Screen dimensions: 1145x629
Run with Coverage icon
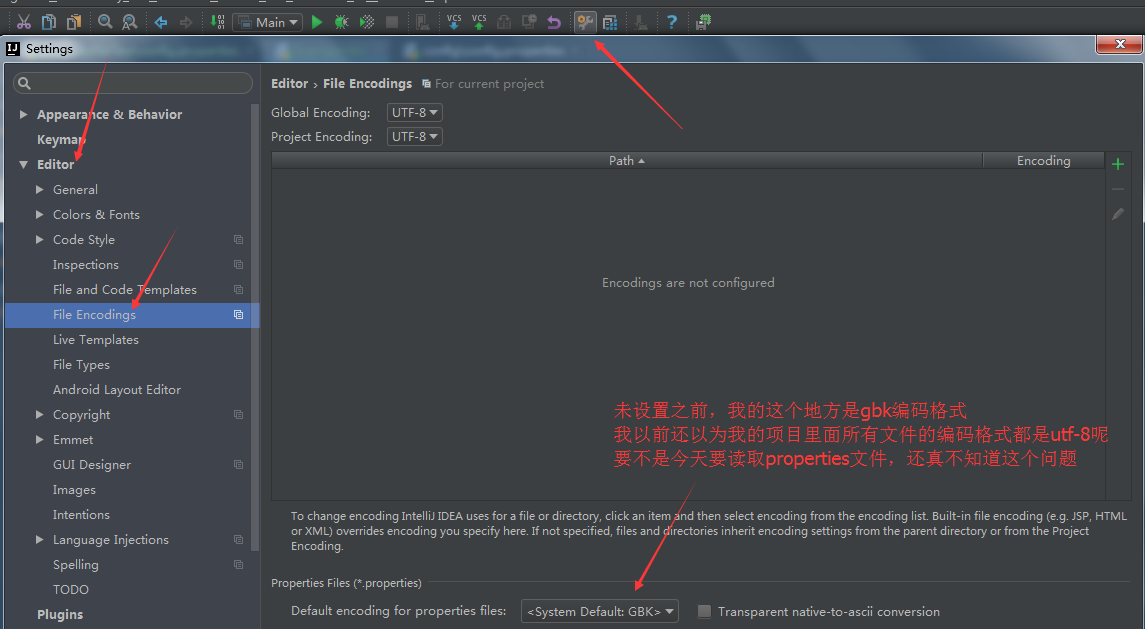pos(367,22)
